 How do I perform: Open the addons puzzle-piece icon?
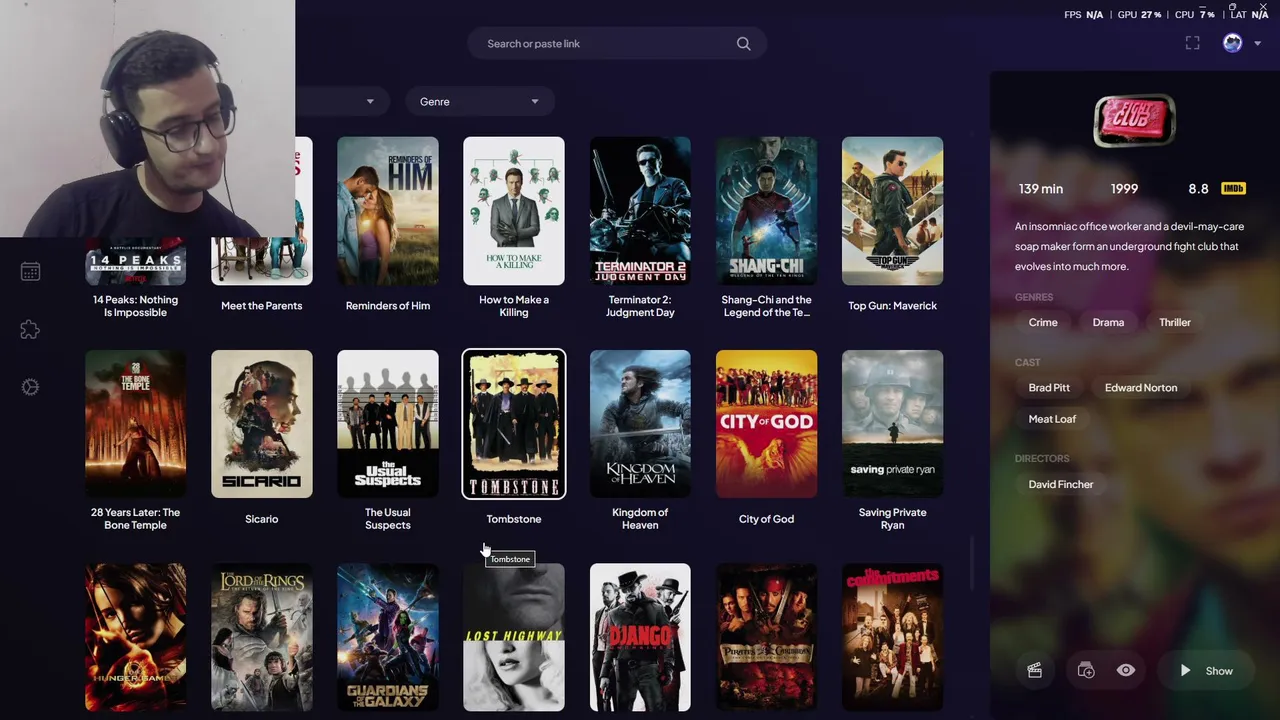coord(30,330)
